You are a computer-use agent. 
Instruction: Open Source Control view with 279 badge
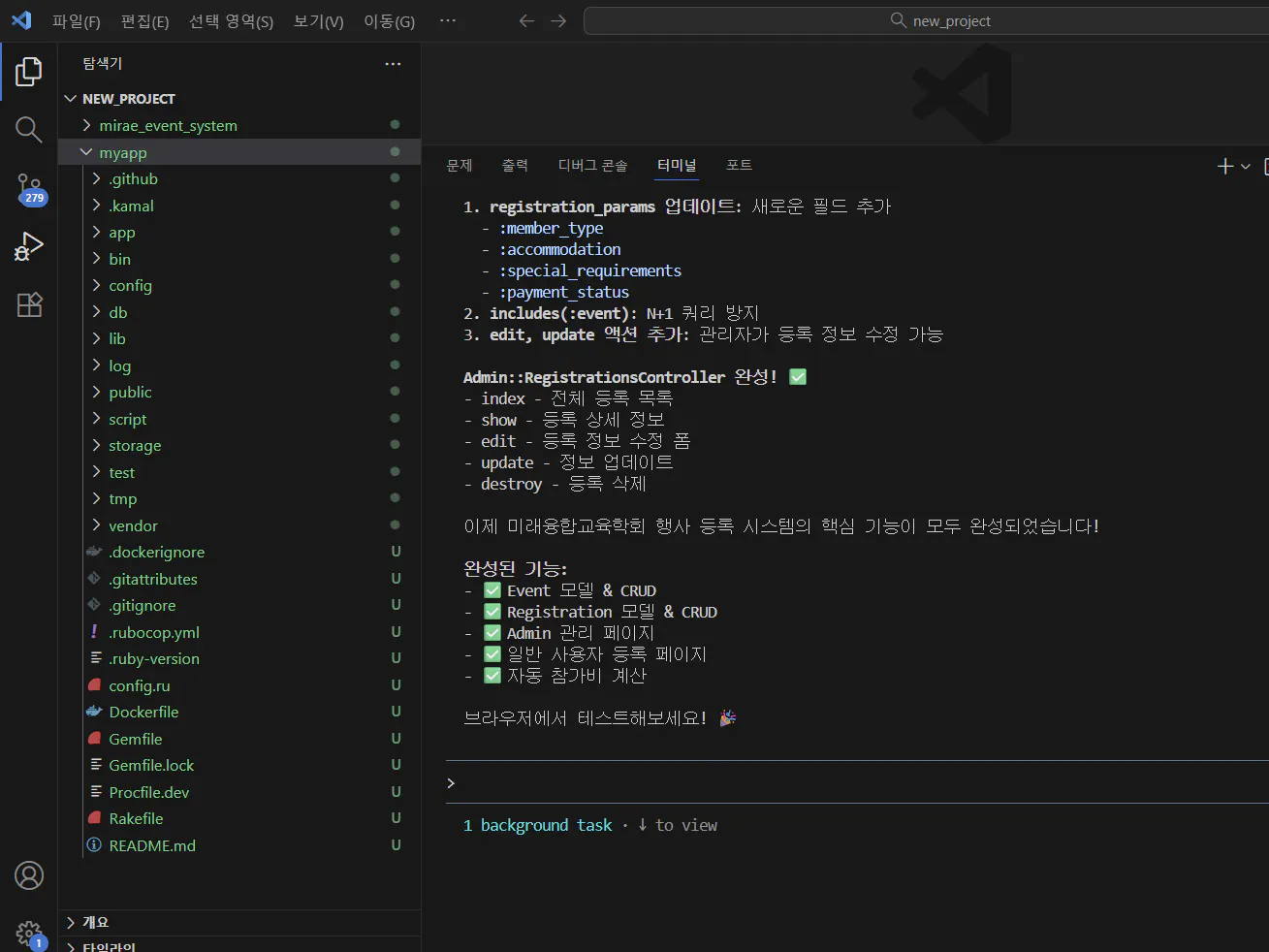(x=29, y=189)
